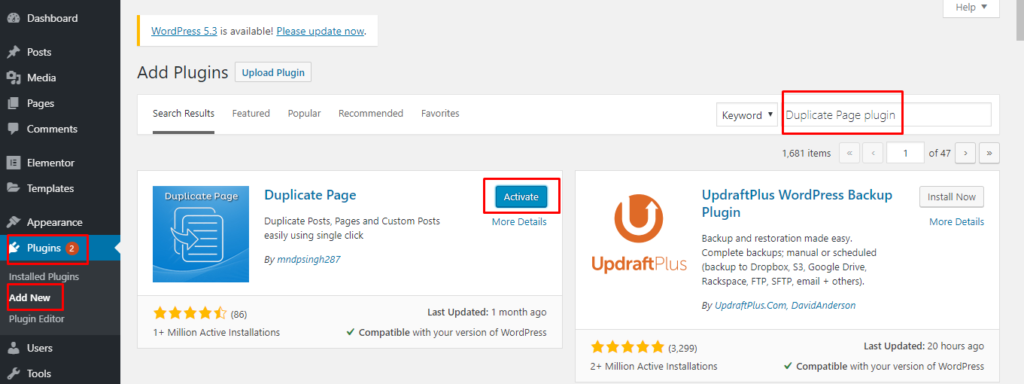This screenshot has height=384, width=1024.
Task: Click the plugin search input field
Action: (x=887, y=115)
